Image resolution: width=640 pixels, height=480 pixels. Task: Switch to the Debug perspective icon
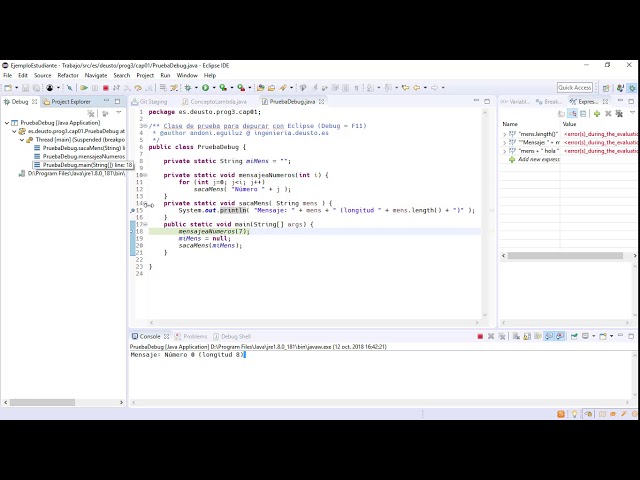(x=632, y=88)
